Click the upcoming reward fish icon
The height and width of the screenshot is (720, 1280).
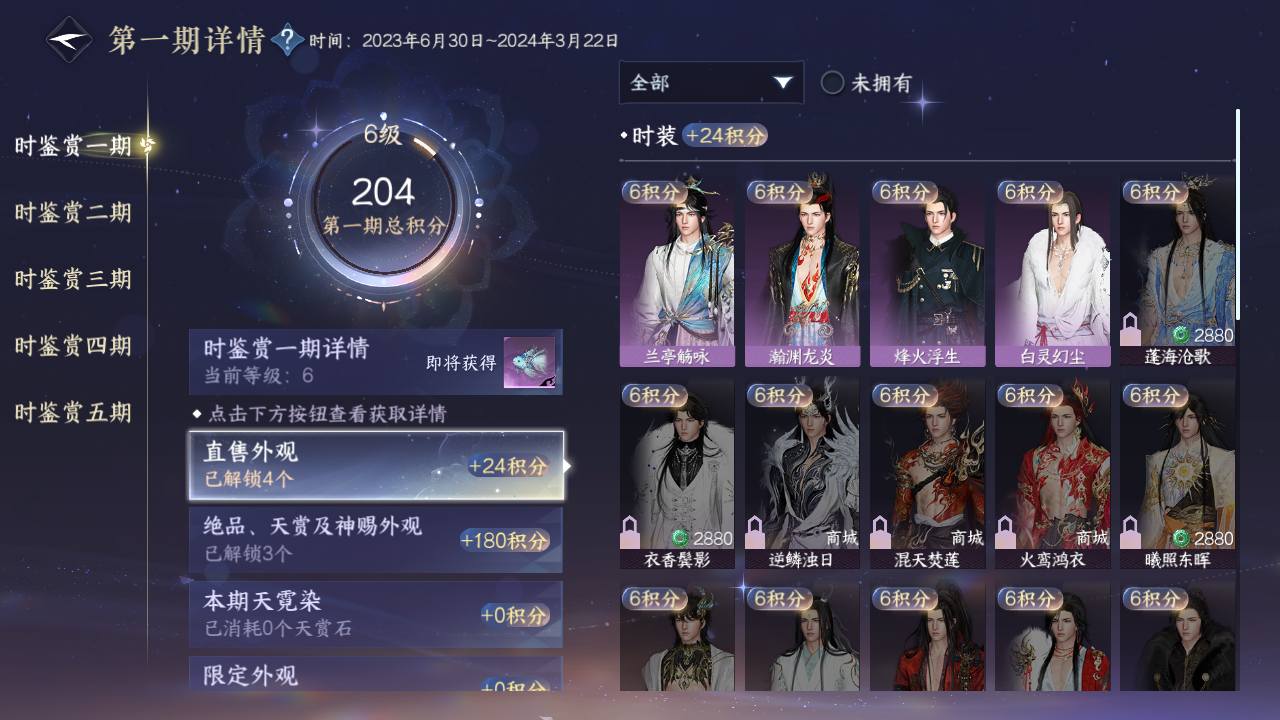tap(531, 363)
